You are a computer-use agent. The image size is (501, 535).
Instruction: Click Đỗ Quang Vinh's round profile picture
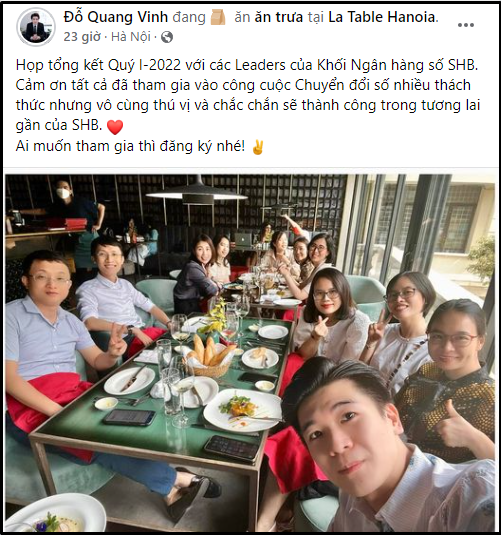pyautogui.click(x=35, y=27)
